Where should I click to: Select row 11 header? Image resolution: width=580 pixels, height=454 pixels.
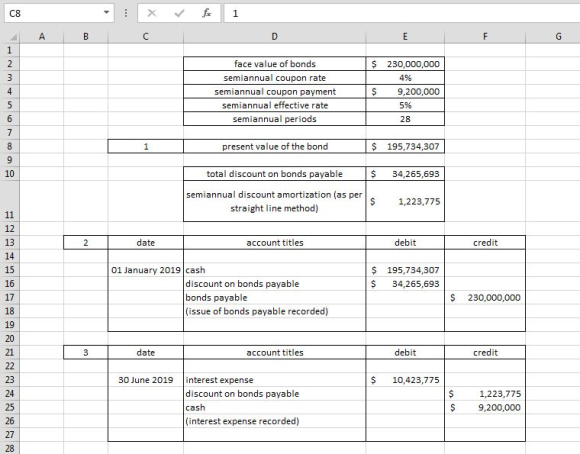point(10,201)
